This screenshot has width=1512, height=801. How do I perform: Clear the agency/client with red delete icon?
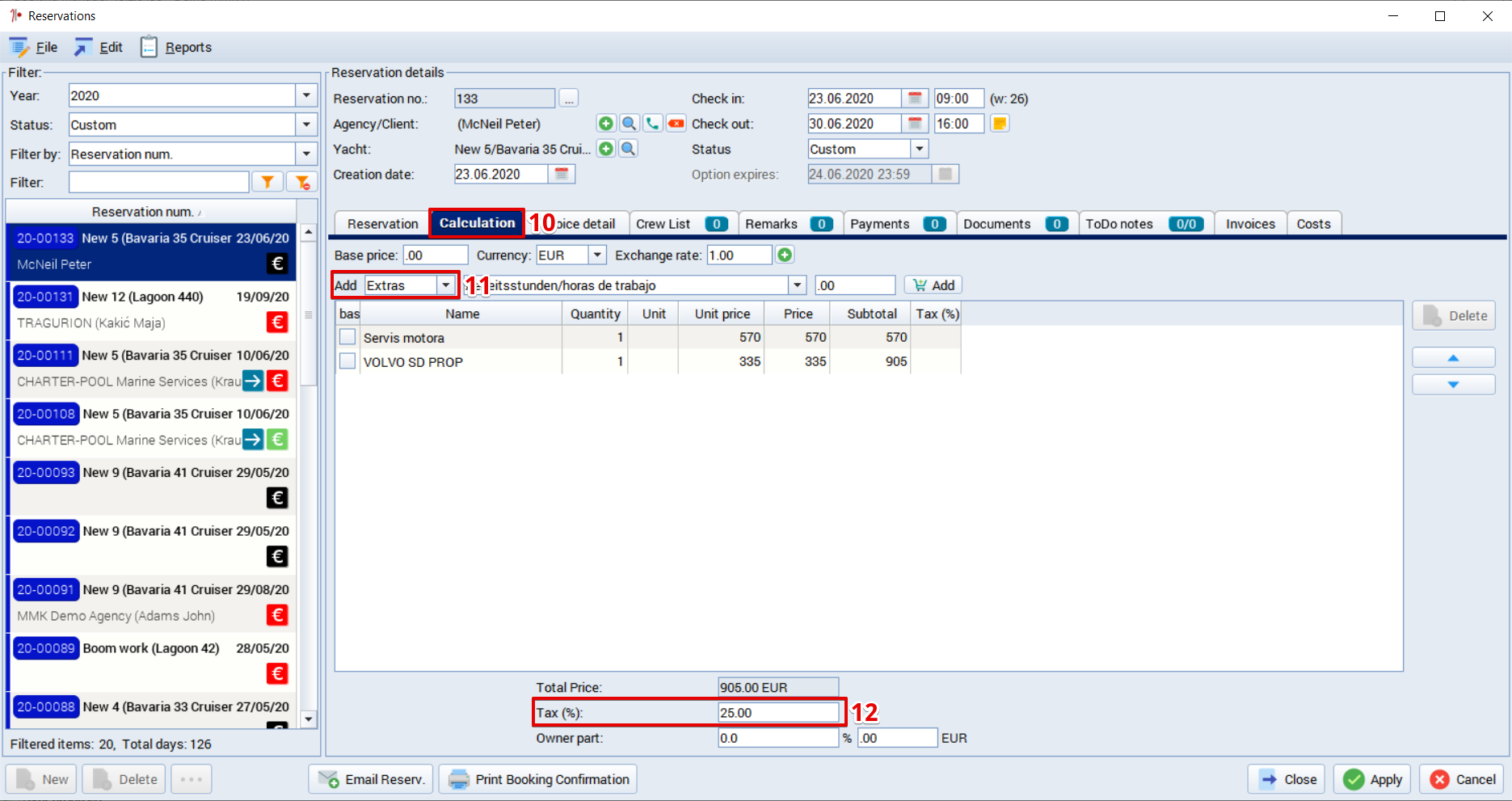point(676,124)
